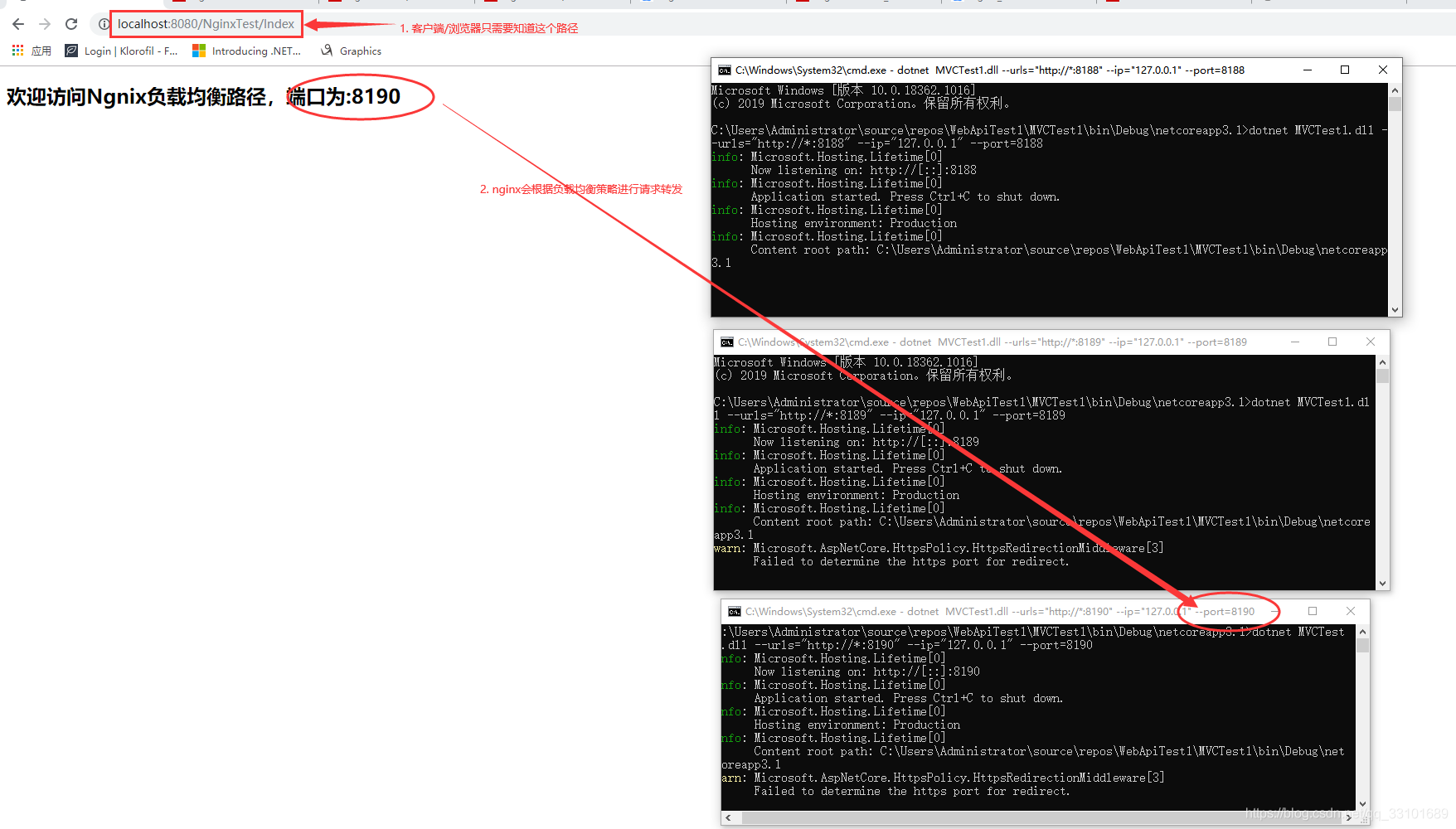Open system menu icon of port 8190 cmd window
The image size is (1456, 829).
[735, 612]
